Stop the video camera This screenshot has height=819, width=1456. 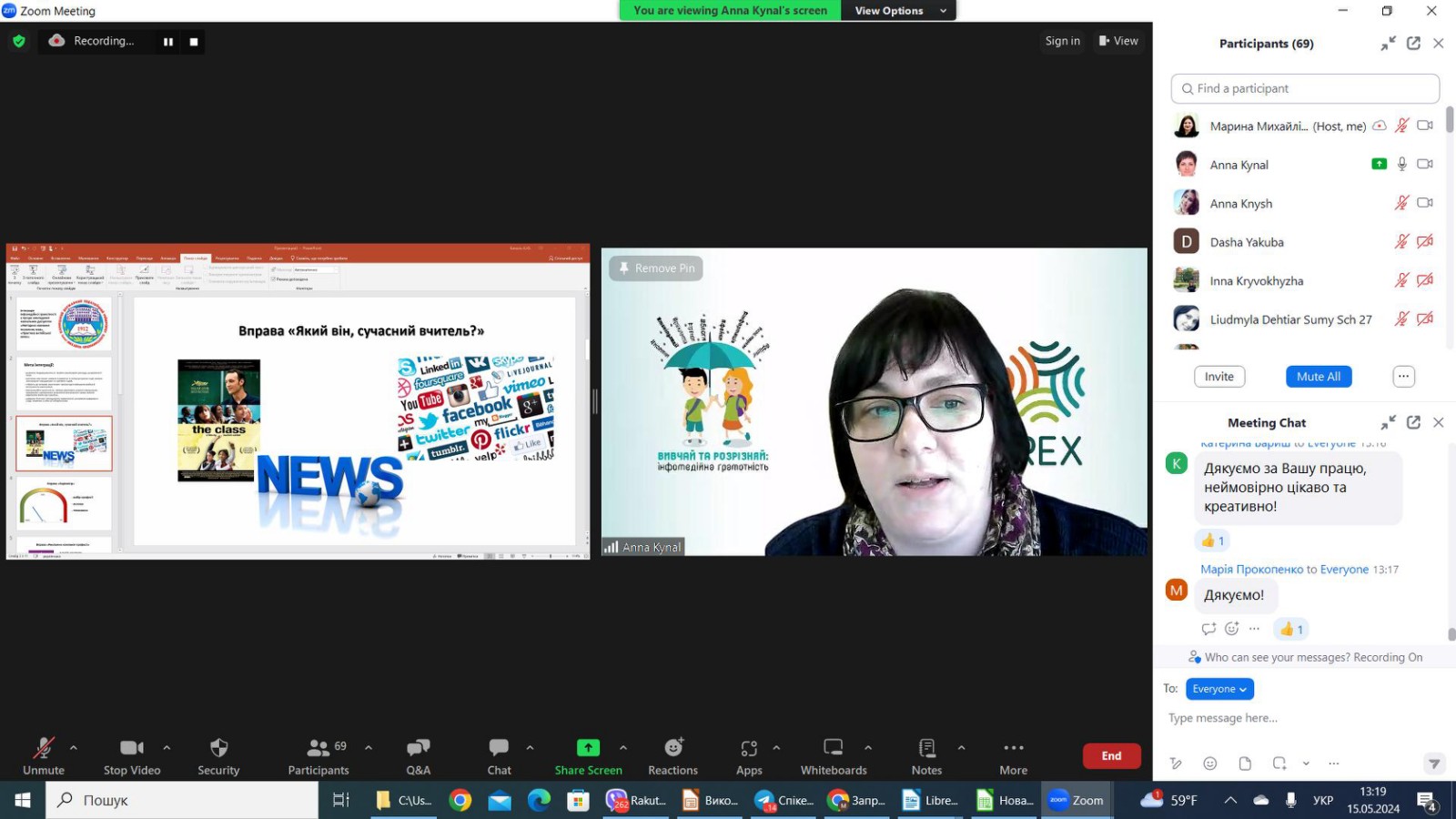click(132, 749)
